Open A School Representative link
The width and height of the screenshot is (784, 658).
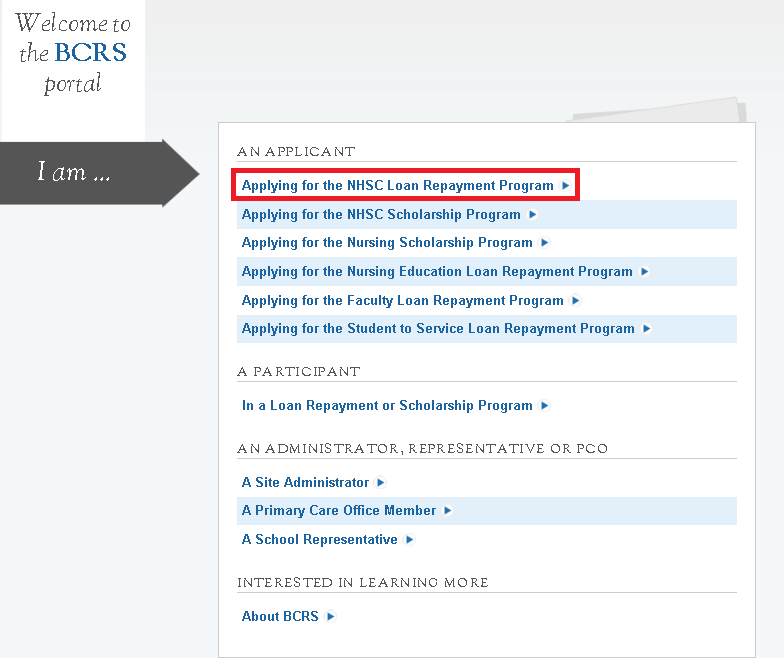[x=320, y=540]
